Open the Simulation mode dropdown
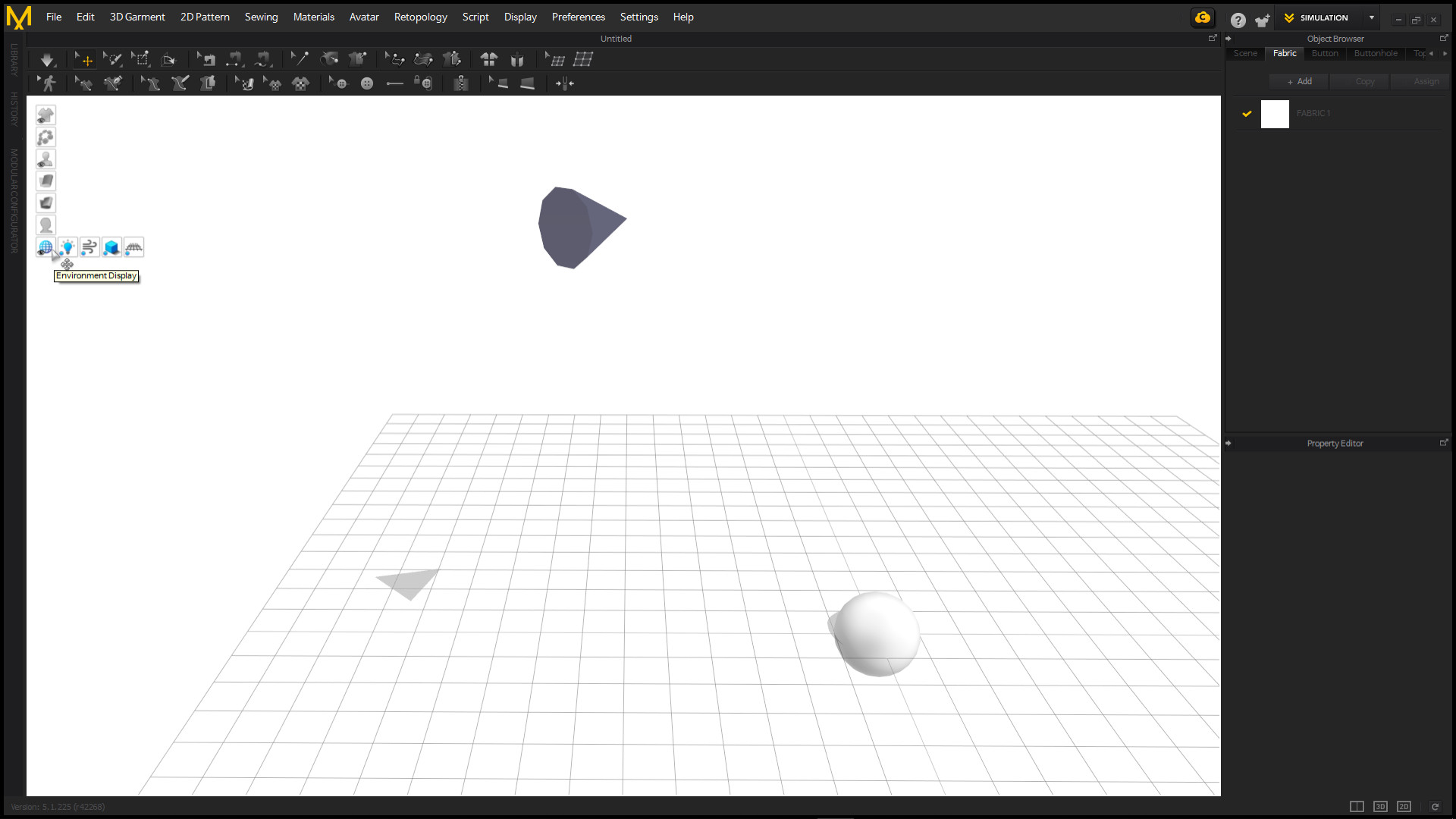Image resolution: width=1456 pixels, height=819 pixels. 1370,17
